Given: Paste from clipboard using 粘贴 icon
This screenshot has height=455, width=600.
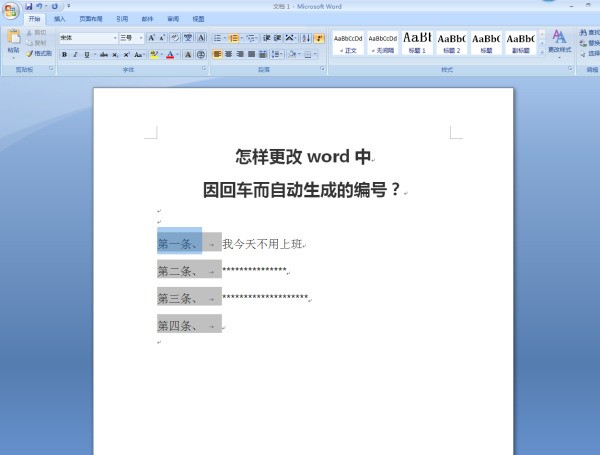Looking at the screenshot, I should tap(13, 41).
